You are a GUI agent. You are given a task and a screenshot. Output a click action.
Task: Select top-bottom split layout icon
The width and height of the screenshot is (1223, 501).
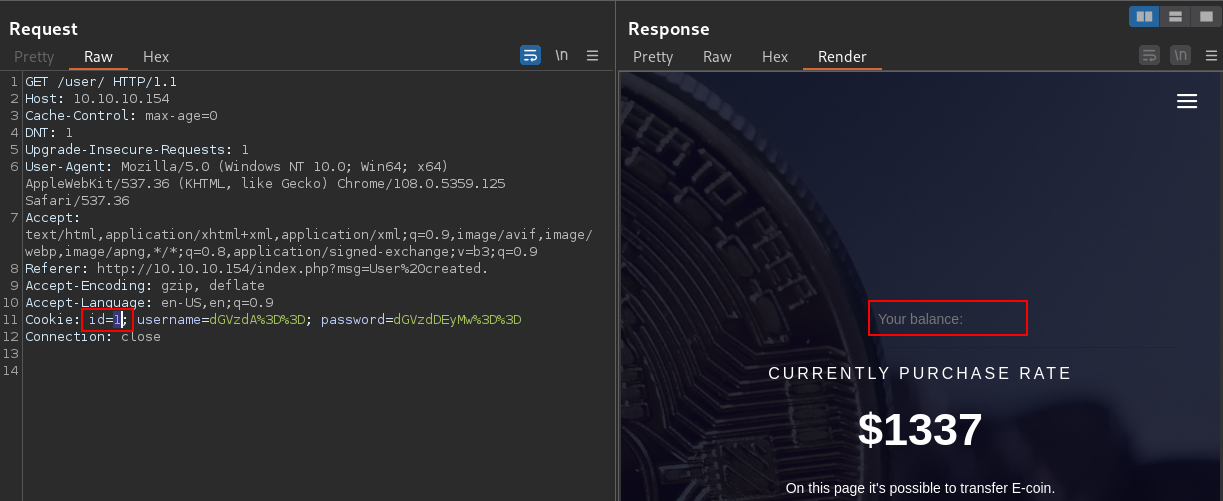1175,16
